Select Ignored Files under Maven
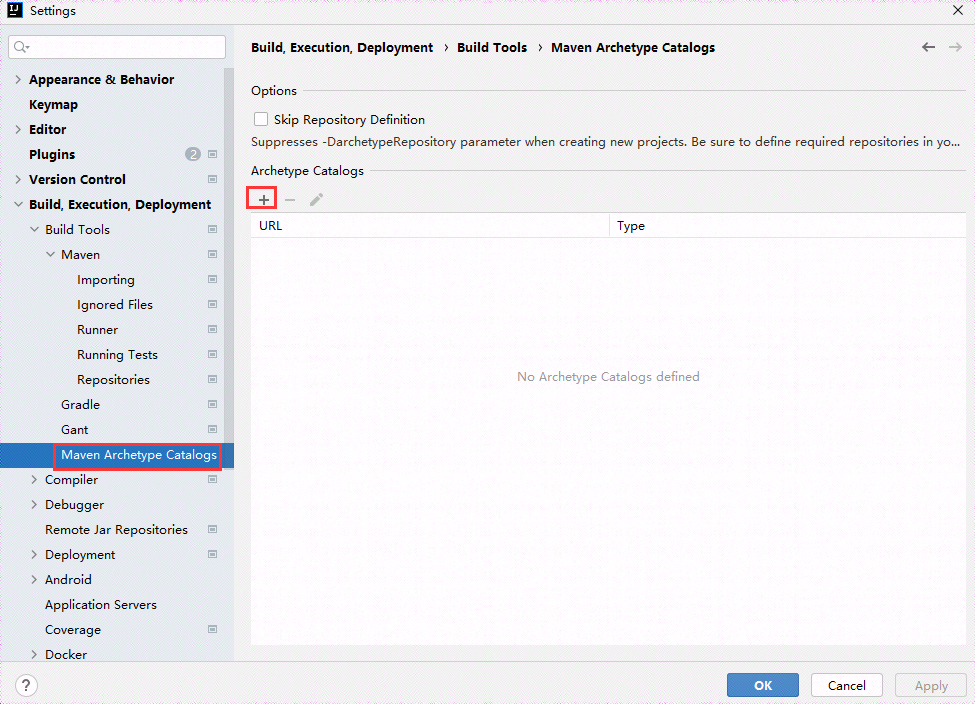The width and height of the screenshot is (975, 704). coord(115,305)
